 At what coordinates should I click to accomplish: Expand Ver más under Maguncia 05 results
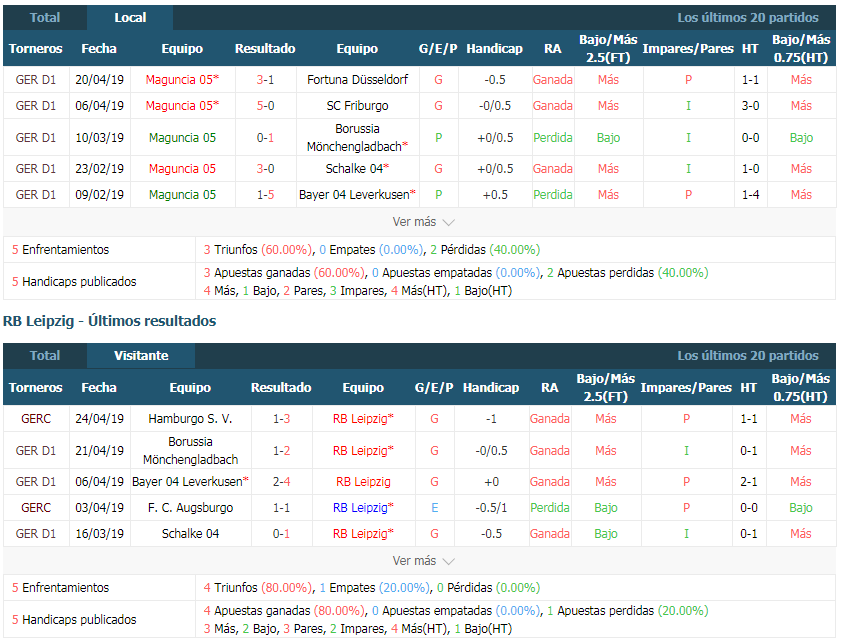tap(423, 222)
